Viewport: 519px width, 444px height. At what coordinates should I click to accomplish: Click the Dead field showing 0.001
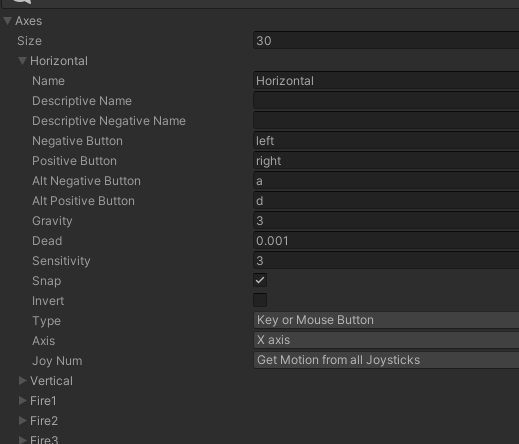386,241
